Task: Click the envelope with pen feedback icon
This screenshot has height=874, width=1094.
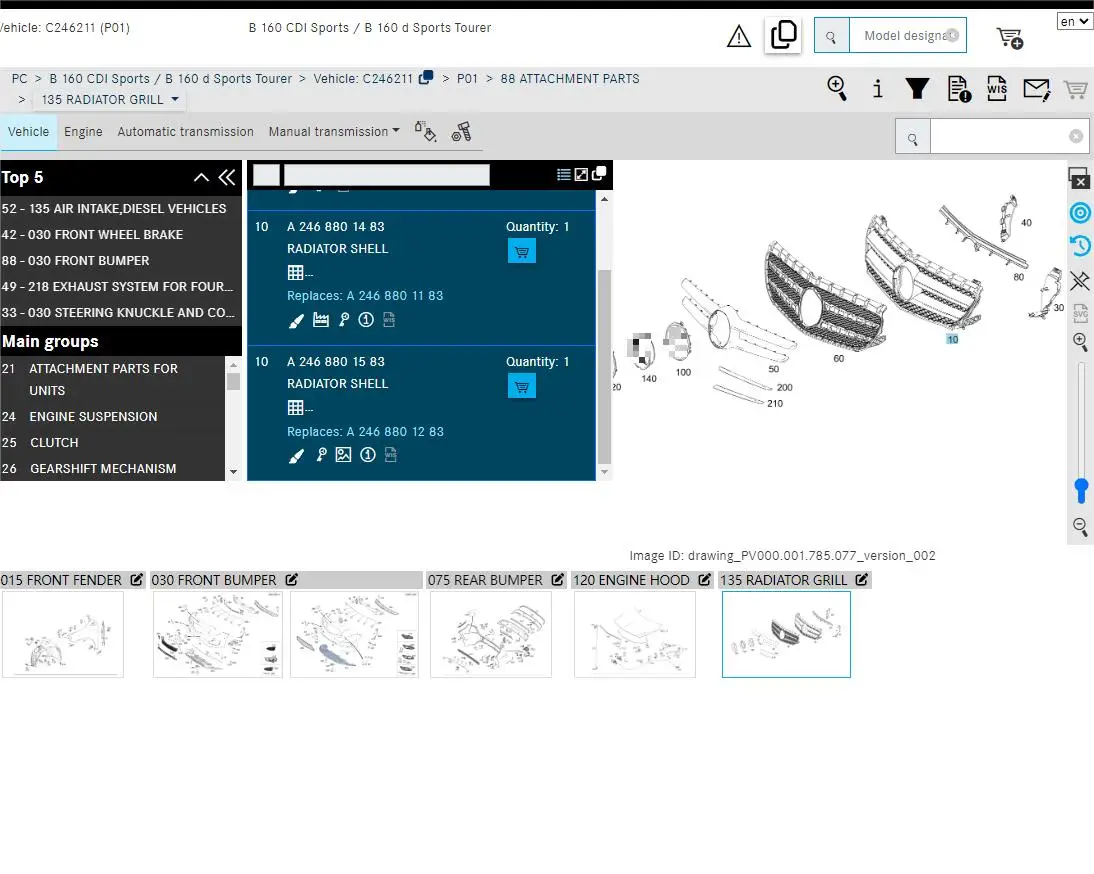Action: click(1037, 89)
